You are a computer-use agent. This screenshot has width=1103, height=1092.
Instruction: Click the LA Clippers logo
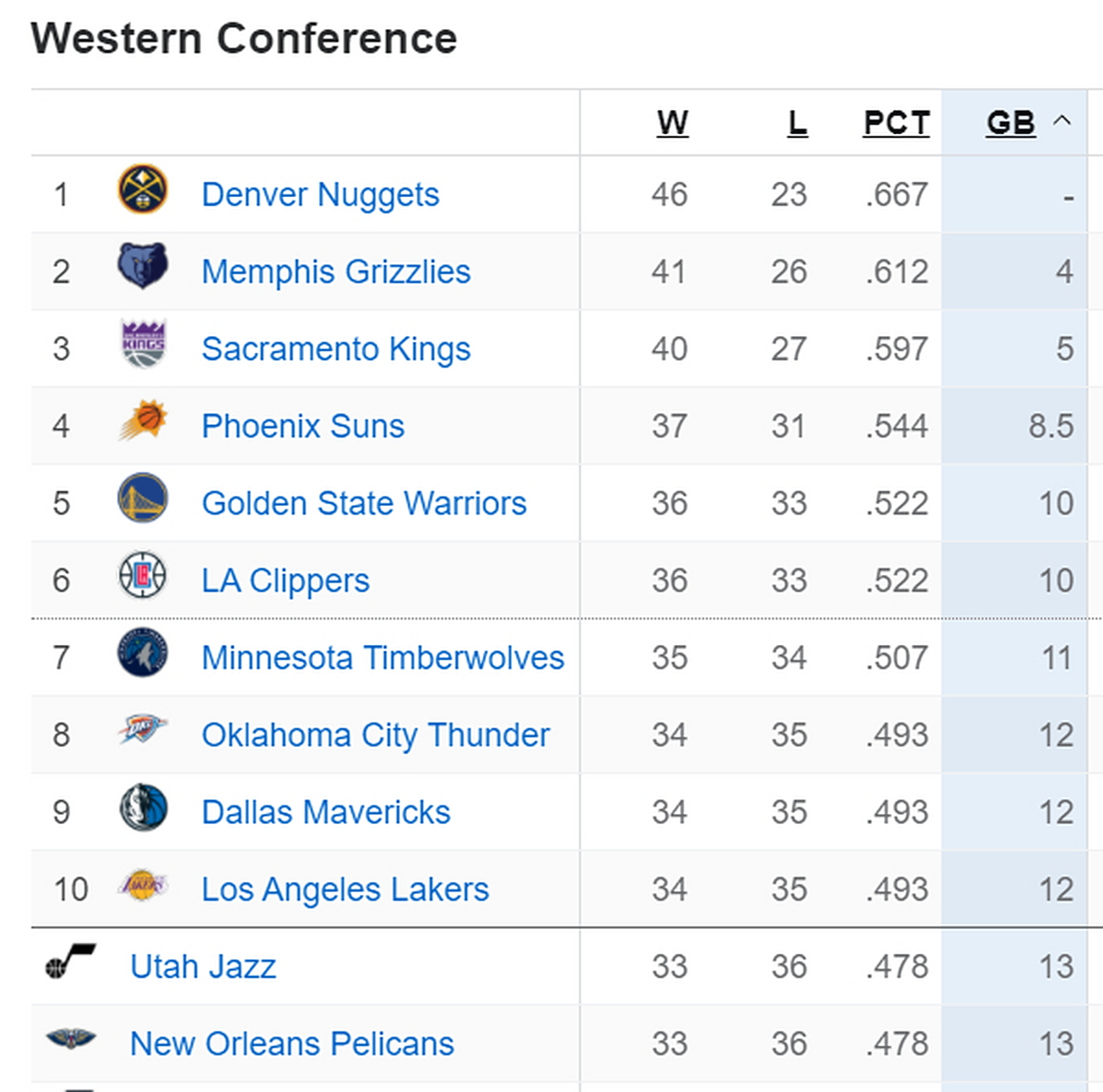click(142, 575)
